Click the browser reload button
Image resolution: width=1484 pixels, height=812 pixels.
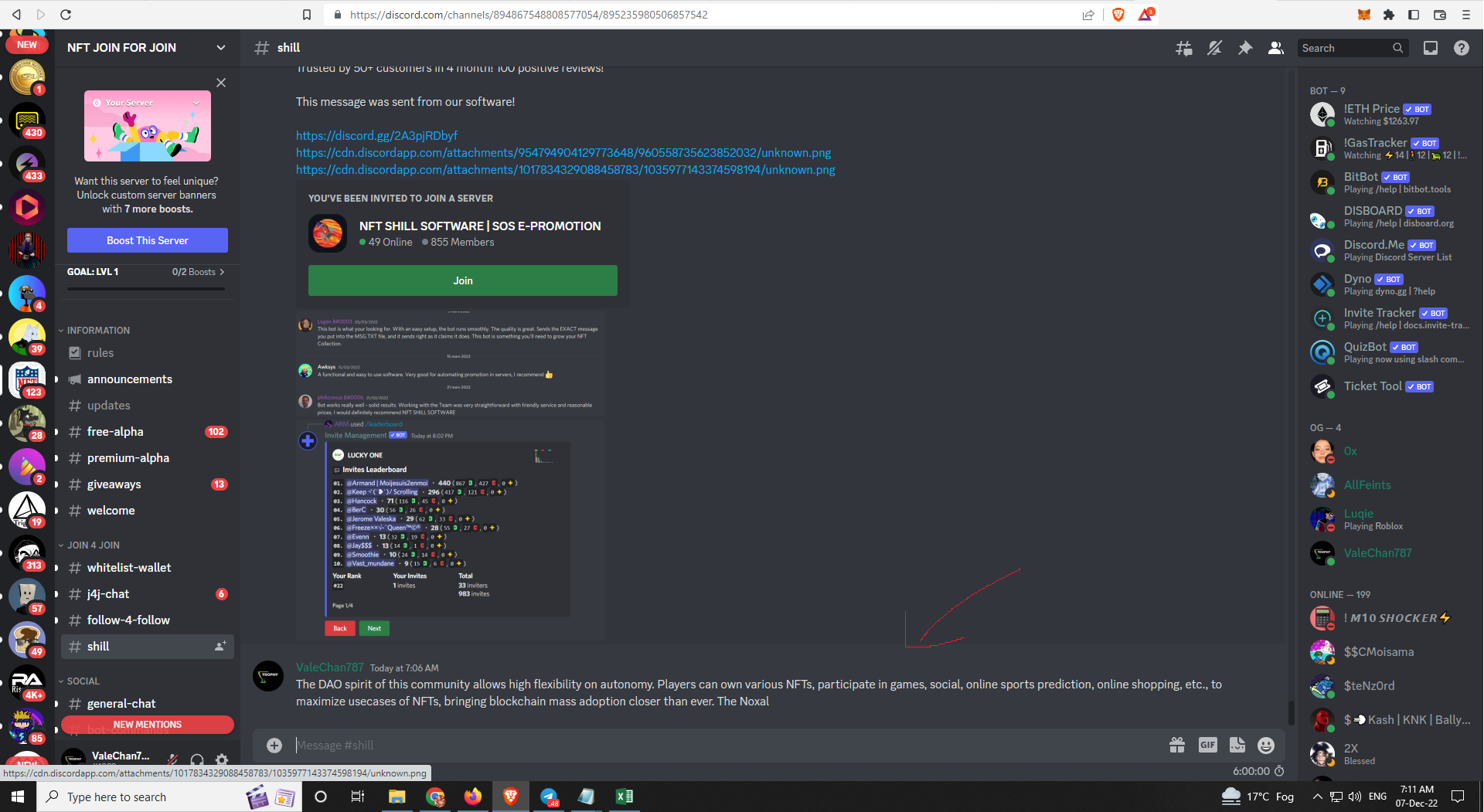pyautogui.click(x=66, y=15)
